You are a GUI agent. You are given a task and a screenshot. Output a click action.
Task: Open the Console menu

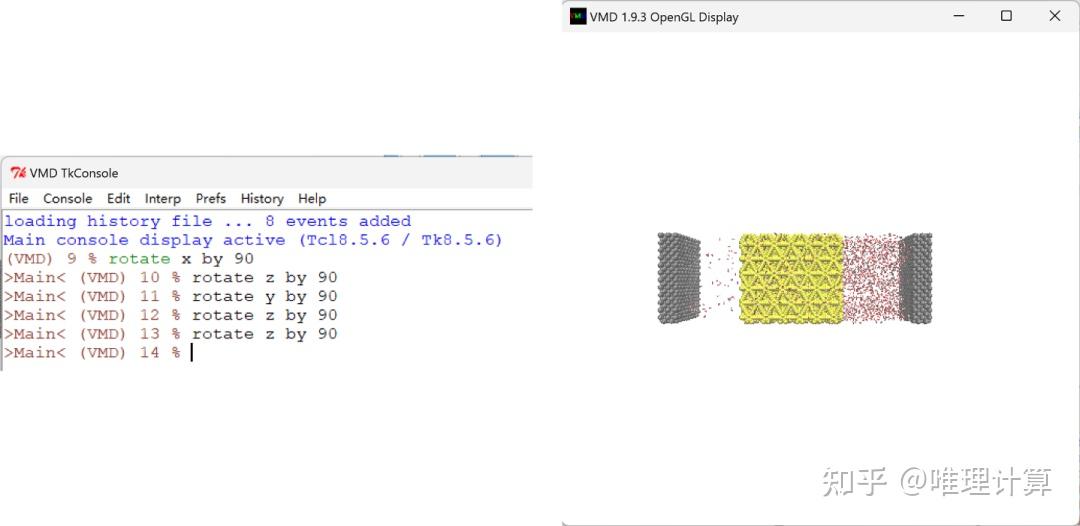[x=68, y=198]
